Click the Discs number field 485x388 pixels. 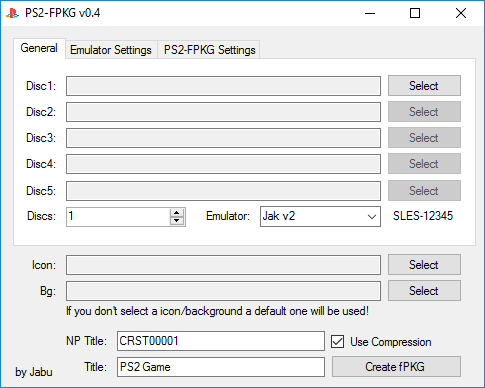pos(118,217)
